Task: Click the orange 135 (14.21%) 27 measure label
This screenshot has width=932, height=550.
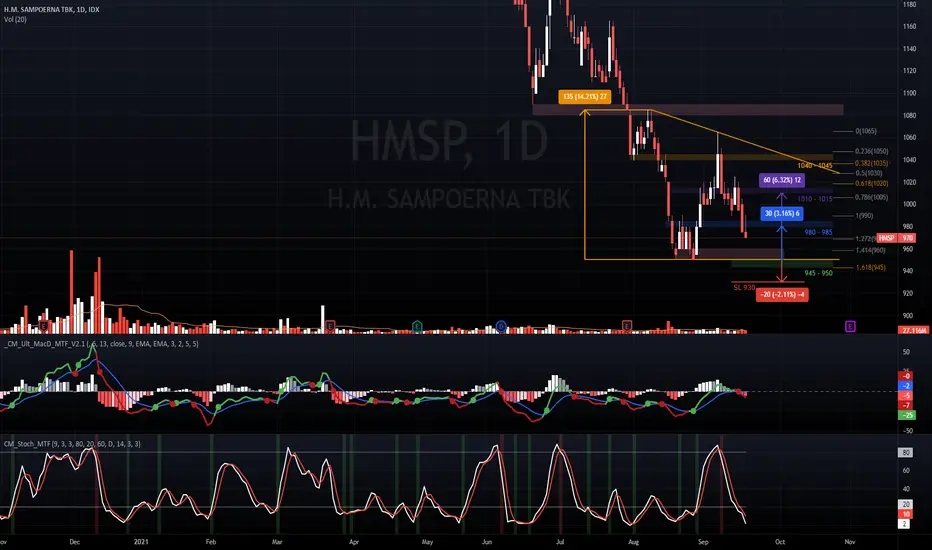Action: [584, 96]
